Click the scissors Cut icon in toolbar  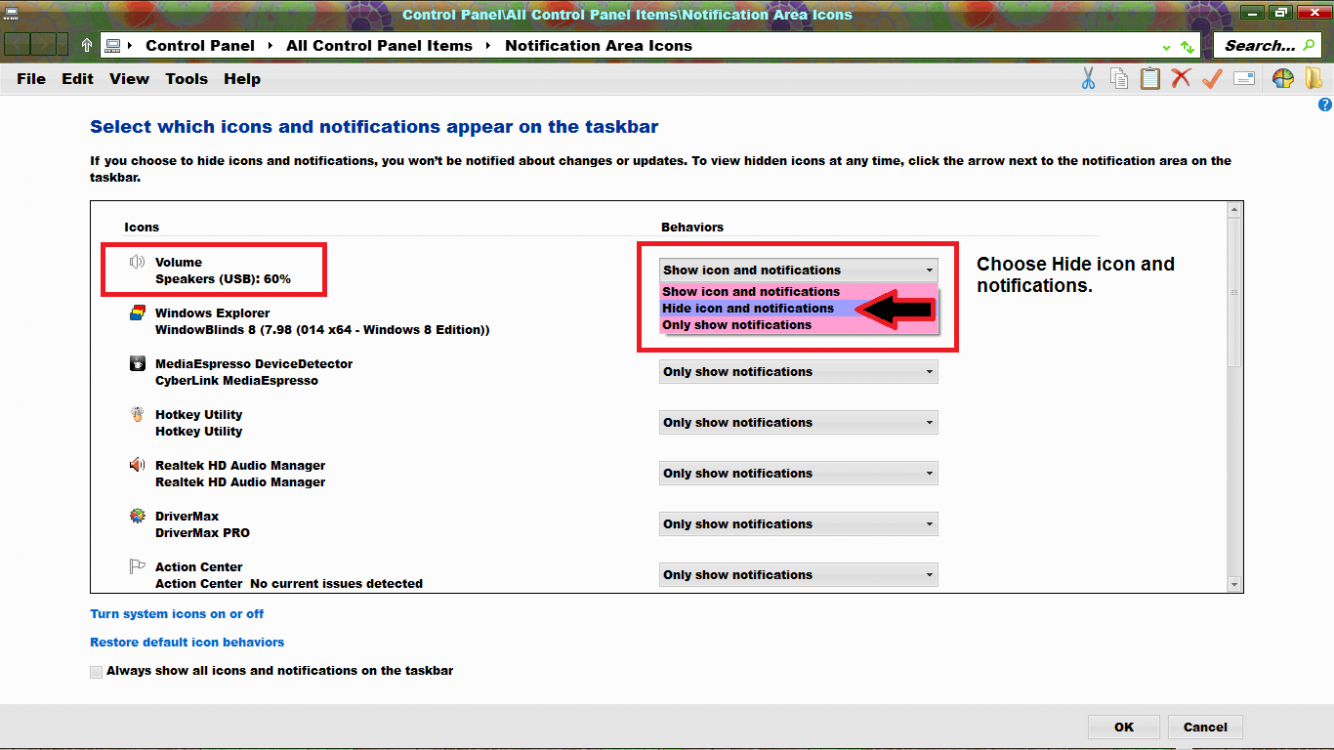pyautogui.click(x=1088, y=79)
